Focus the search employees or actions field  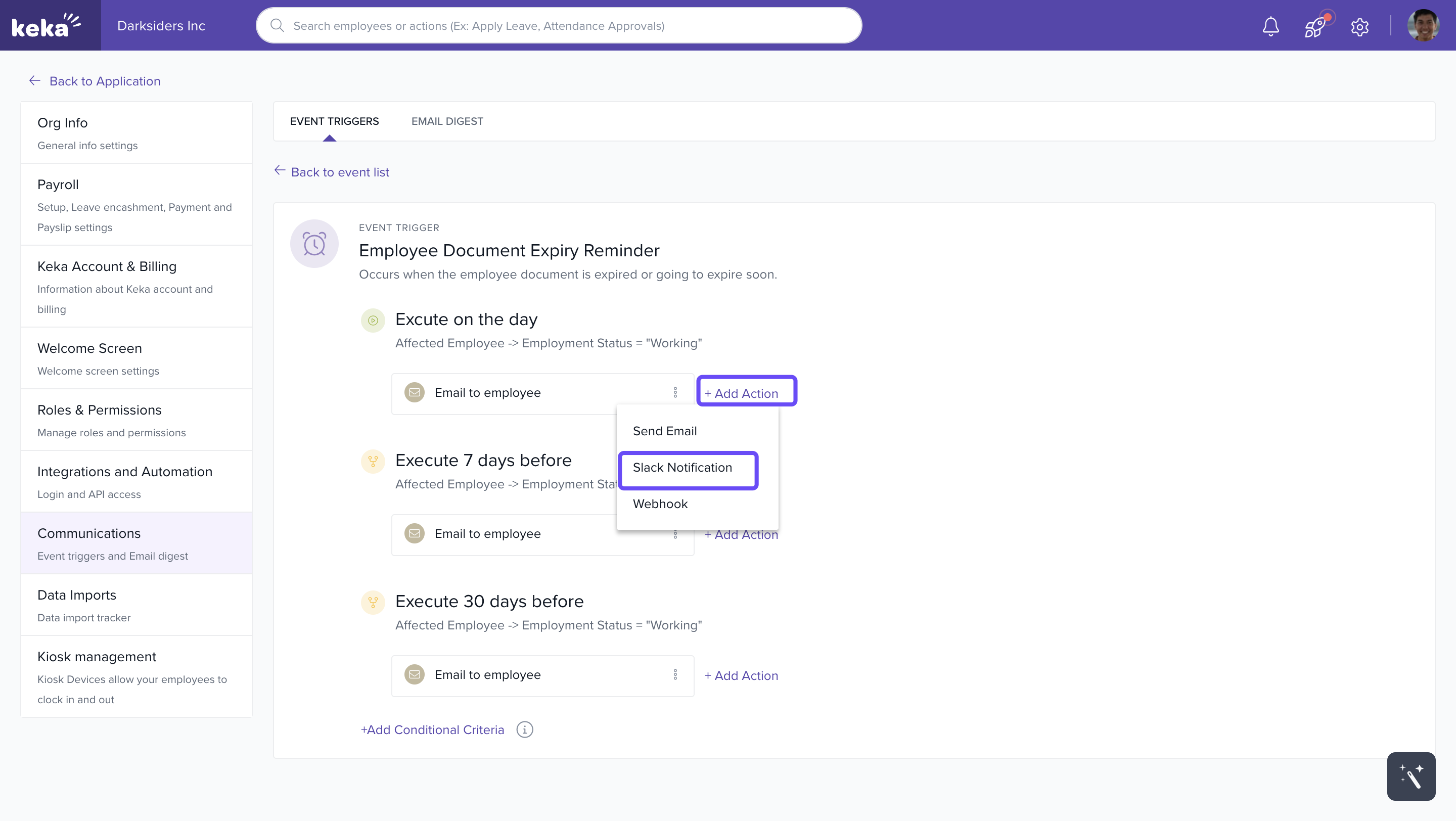pos(559,26)
